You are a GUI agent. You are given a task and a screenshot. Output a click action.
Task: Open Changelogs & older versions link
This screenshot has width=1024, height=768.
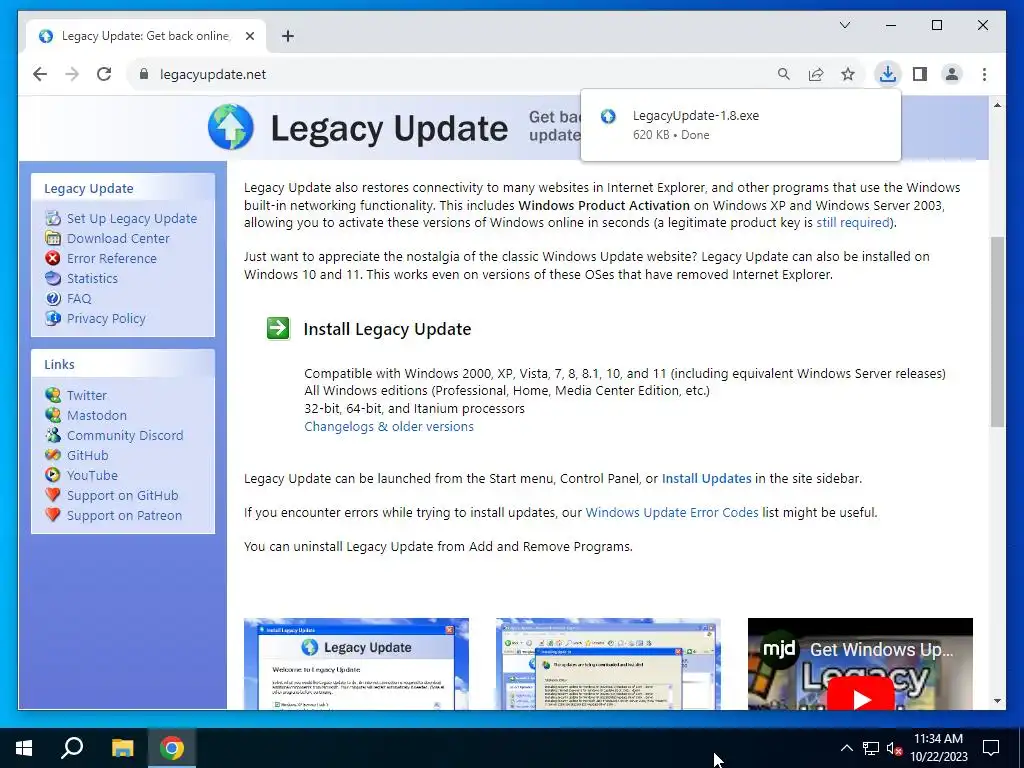coord(389,426)
